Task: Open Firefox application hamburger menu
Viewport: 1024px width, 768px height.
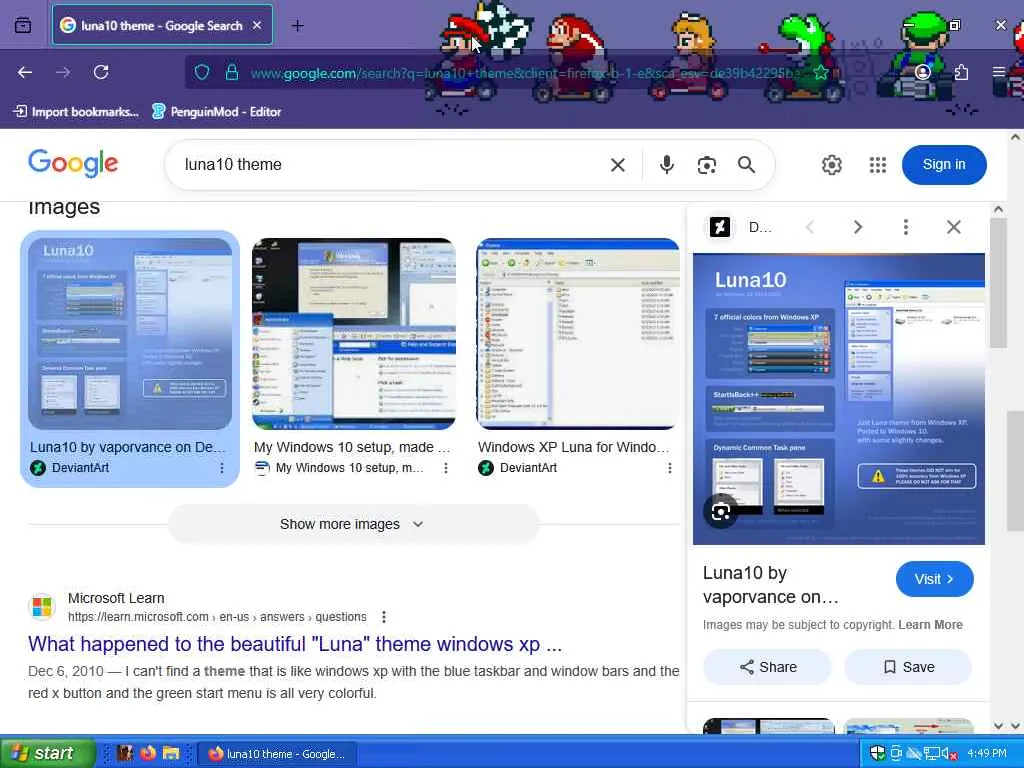Action: (999, 72)
